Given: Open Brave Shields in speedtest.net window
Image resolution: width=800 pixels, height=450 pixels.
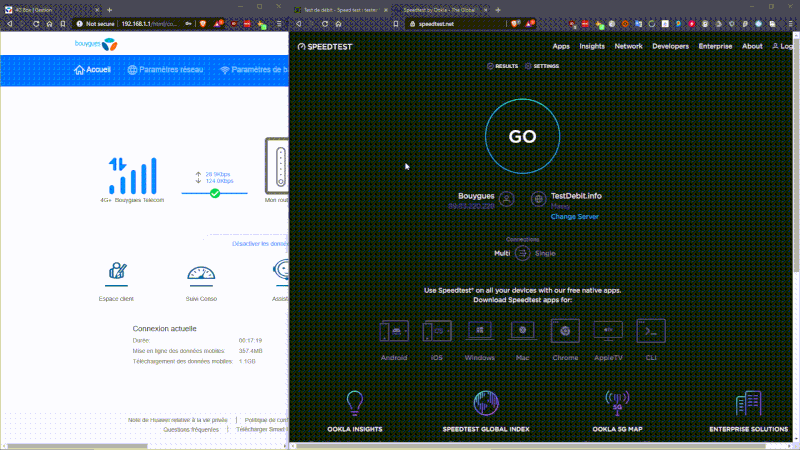Looking at the screenshot, I should [x=516, y=23].
